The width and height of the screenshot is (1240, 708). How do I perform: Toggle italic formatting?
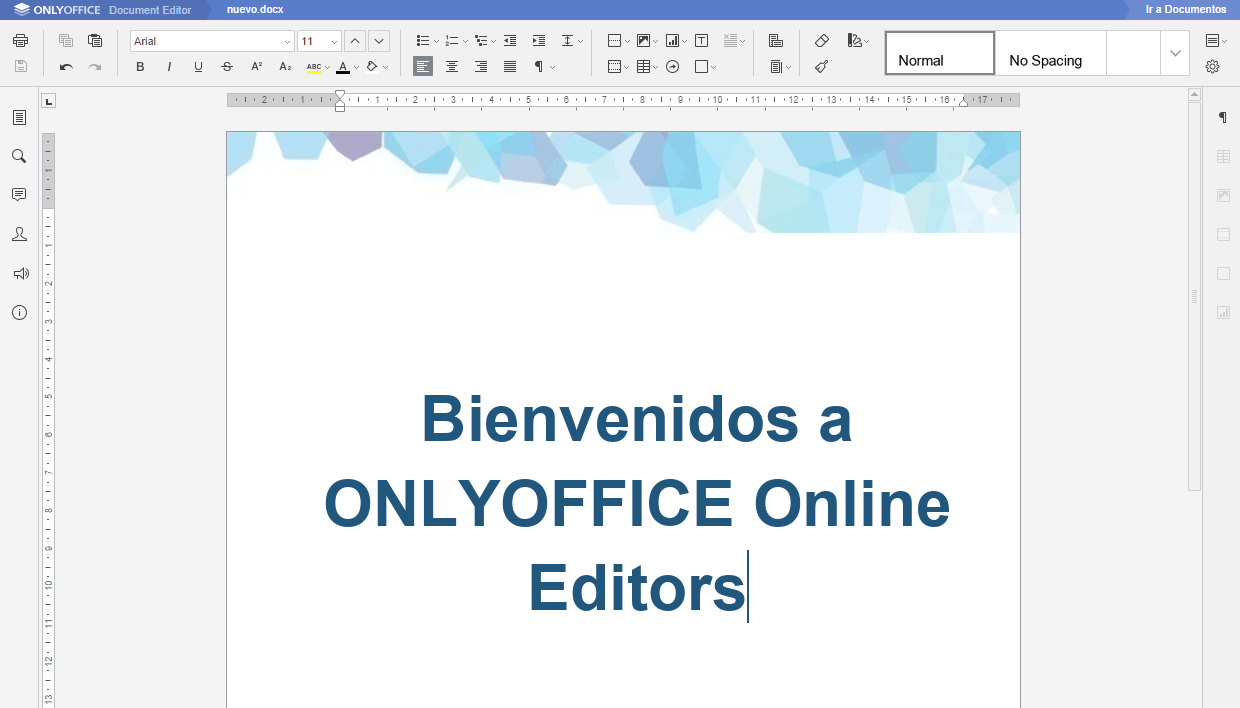169,67
